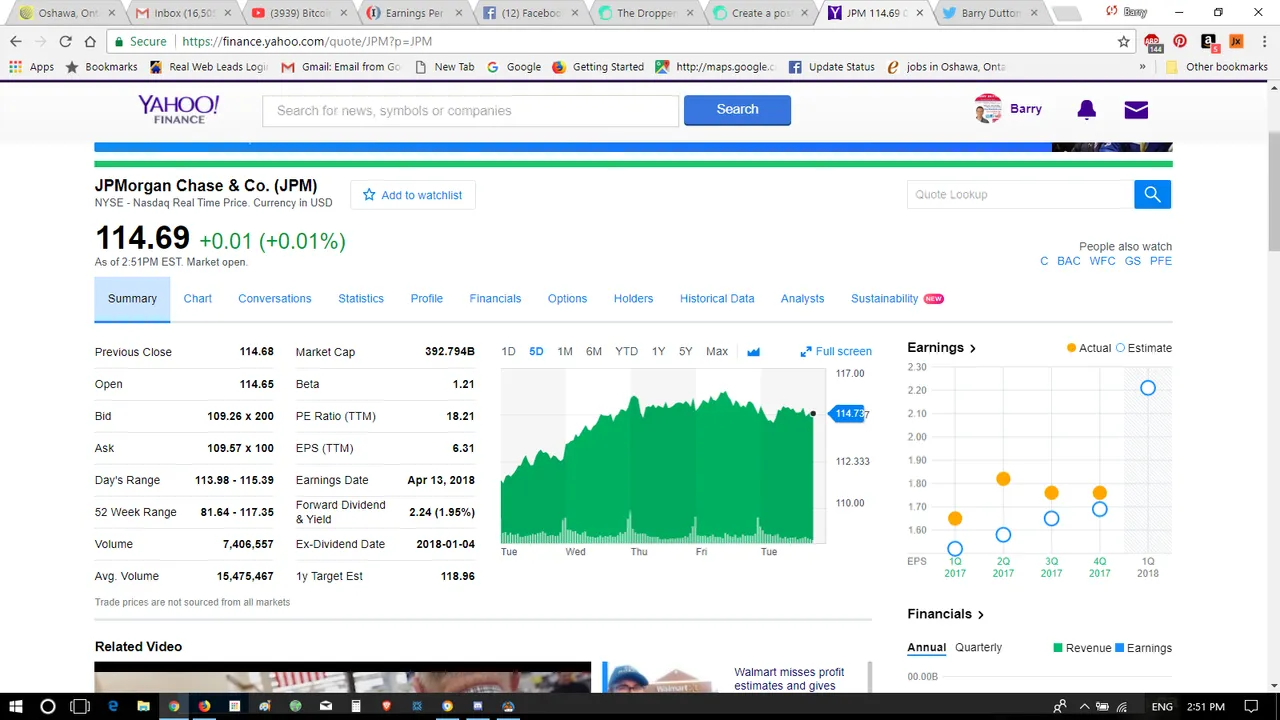The height and width of the screenshot is (720, 1280).
Task: Select the 1M chart range
Action: (x=565, y=351)
